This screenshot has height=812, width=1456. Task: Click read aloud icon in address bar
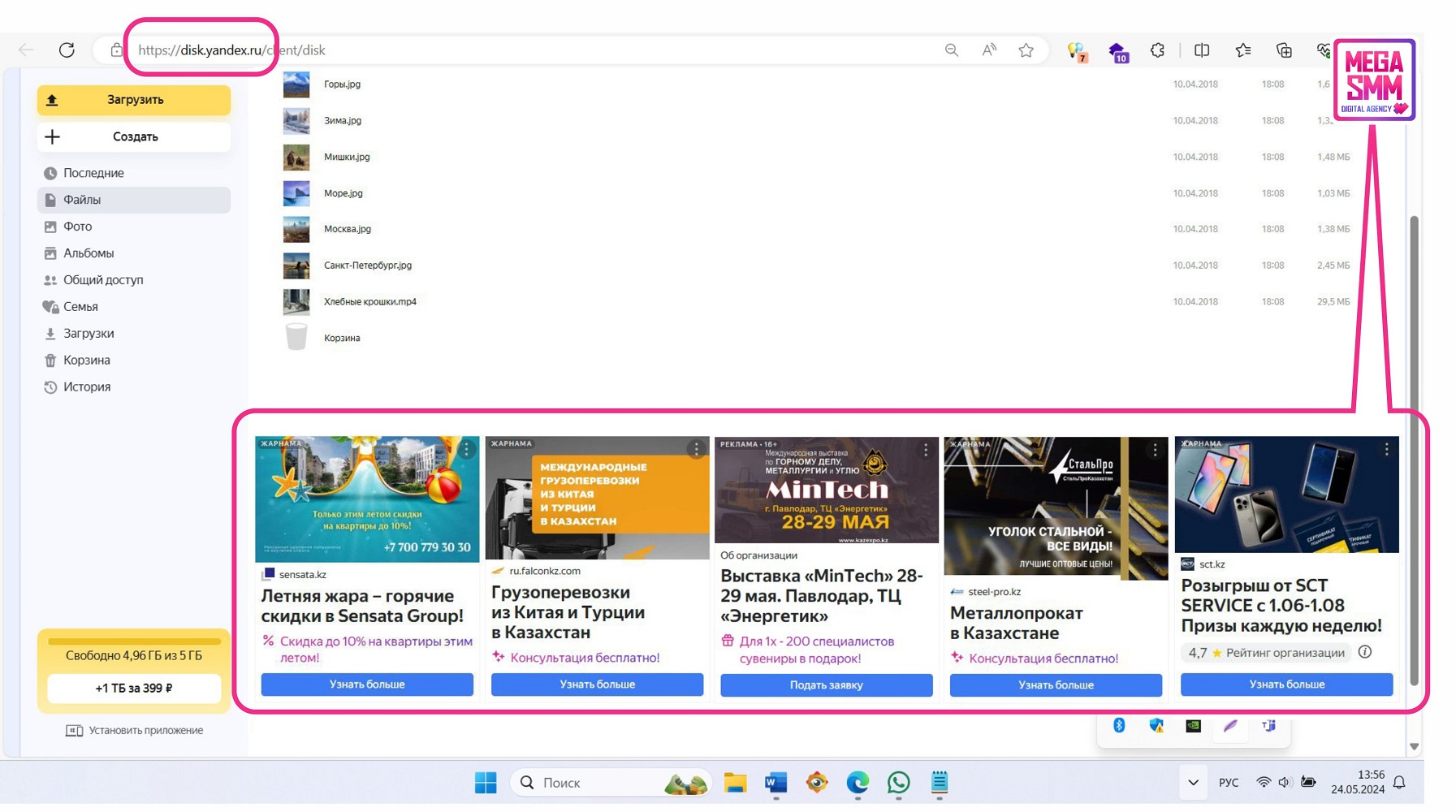[x=989, y=50]
